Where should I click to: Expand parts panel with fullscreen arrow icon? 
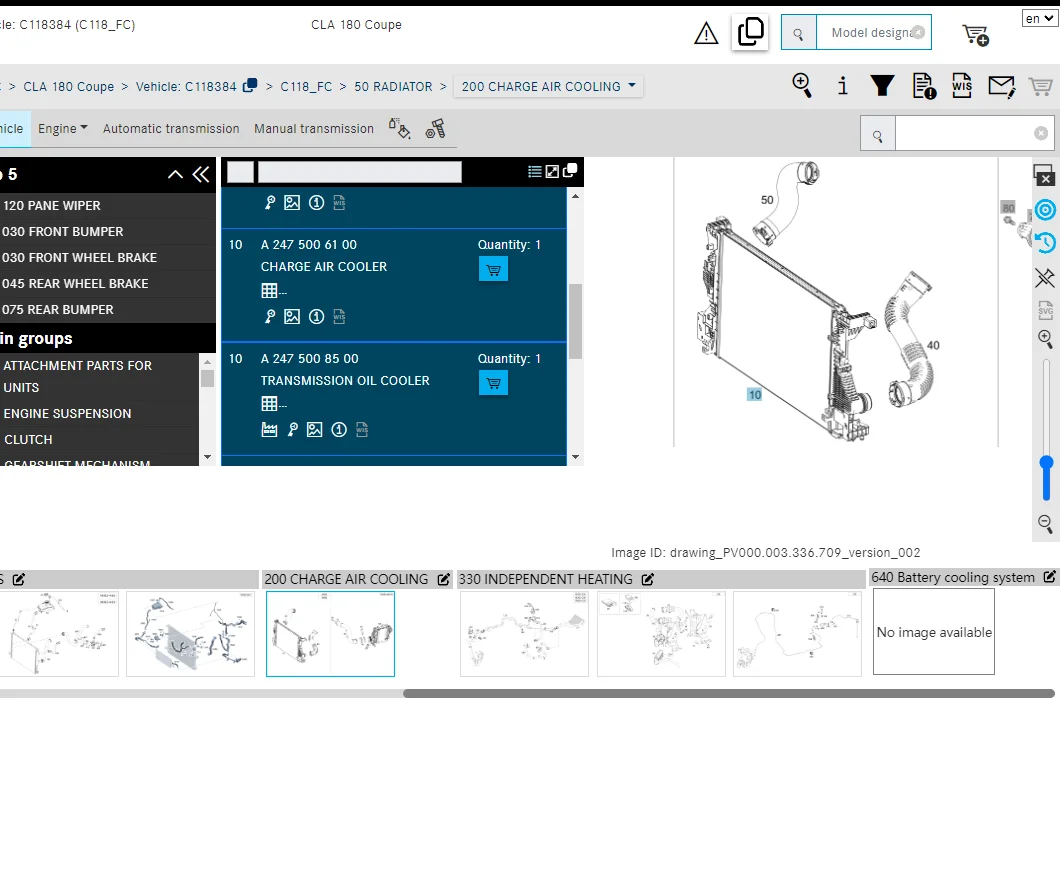[552, 172]
